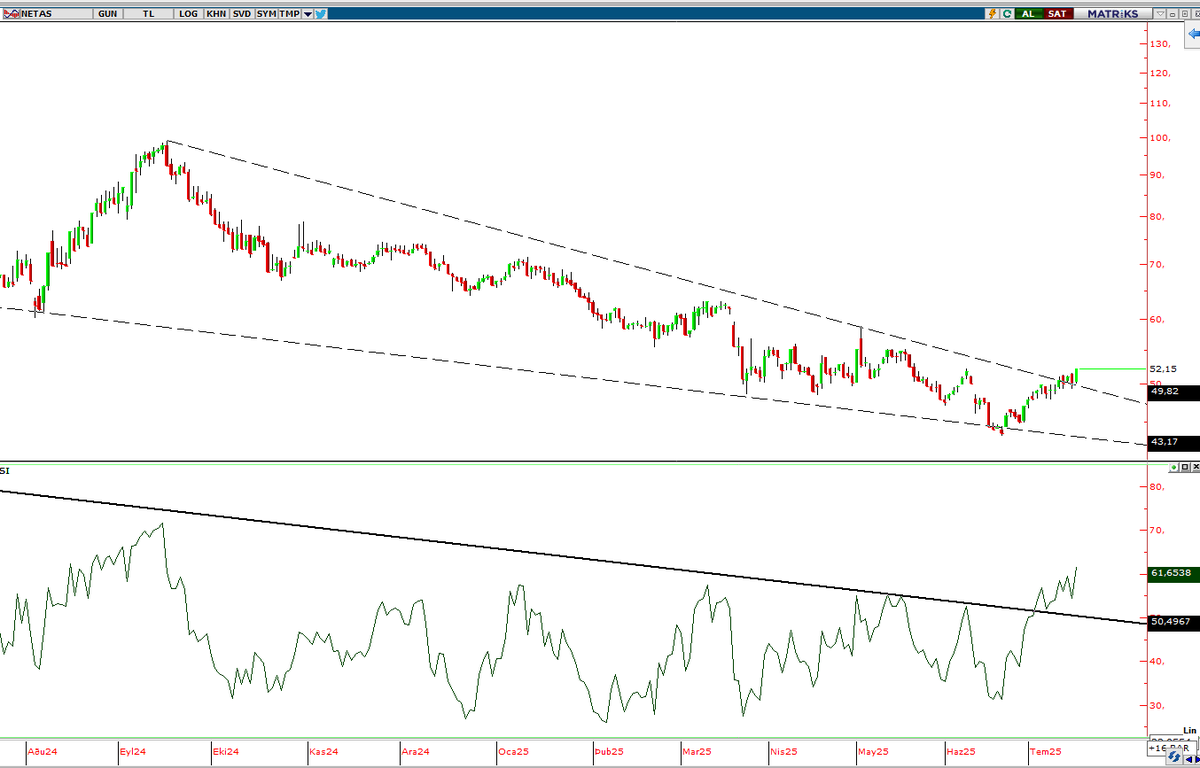Click the 100 price axis label
The image size is (1200, 768).
pyautogui.click(x=1160, y=138)
